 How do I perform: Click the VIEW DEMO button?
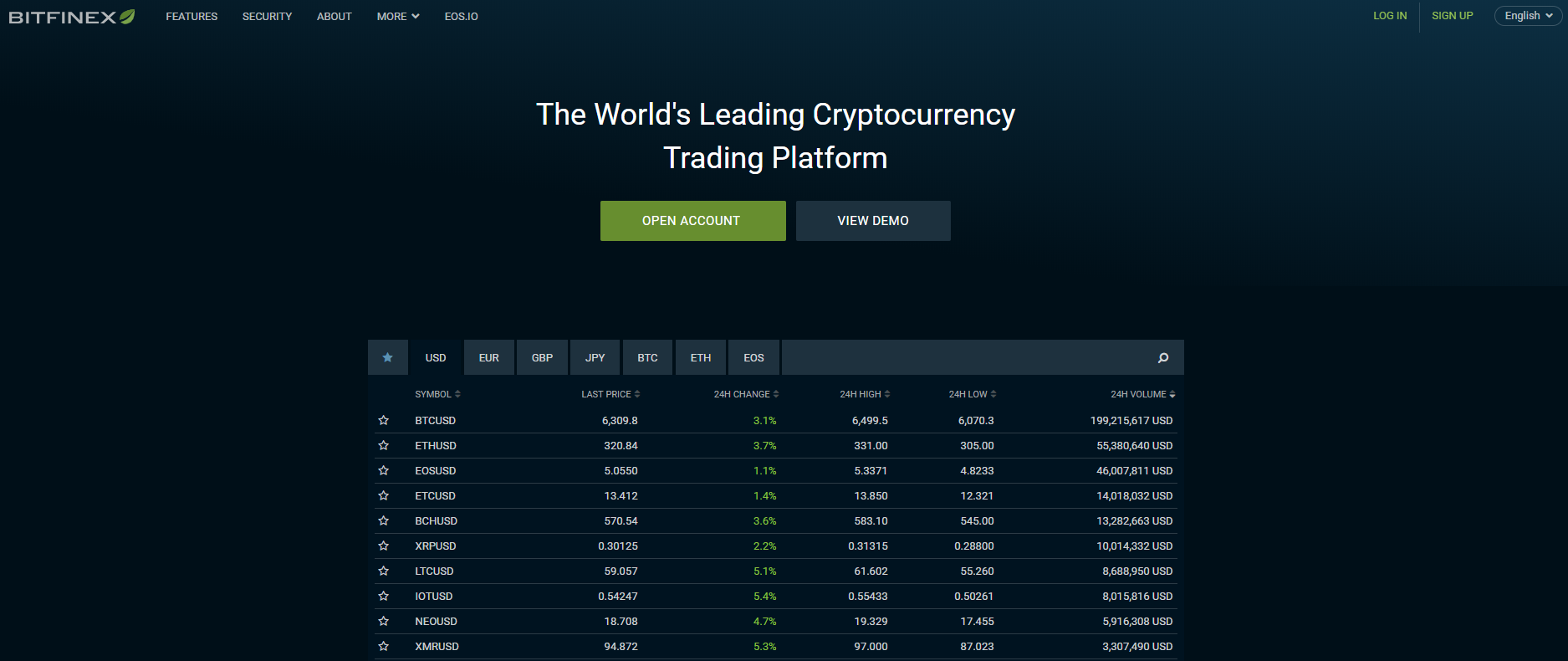pos(873,221)
